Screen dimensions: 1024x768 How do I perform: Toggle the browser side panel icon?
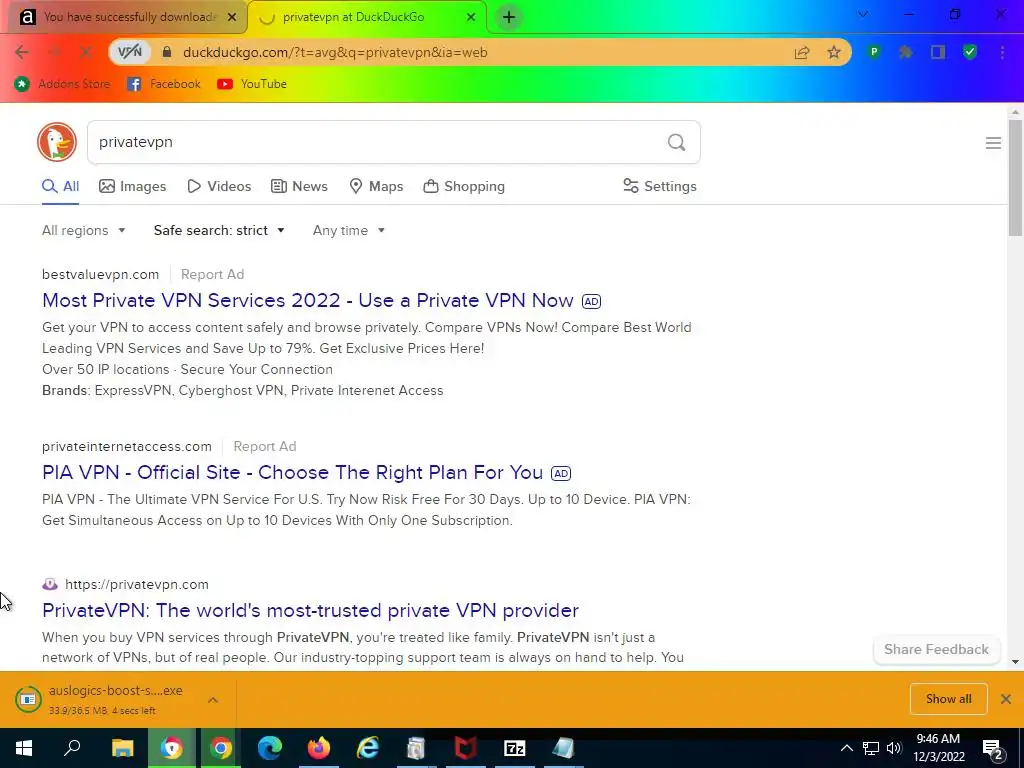click(x=938, y=52)
